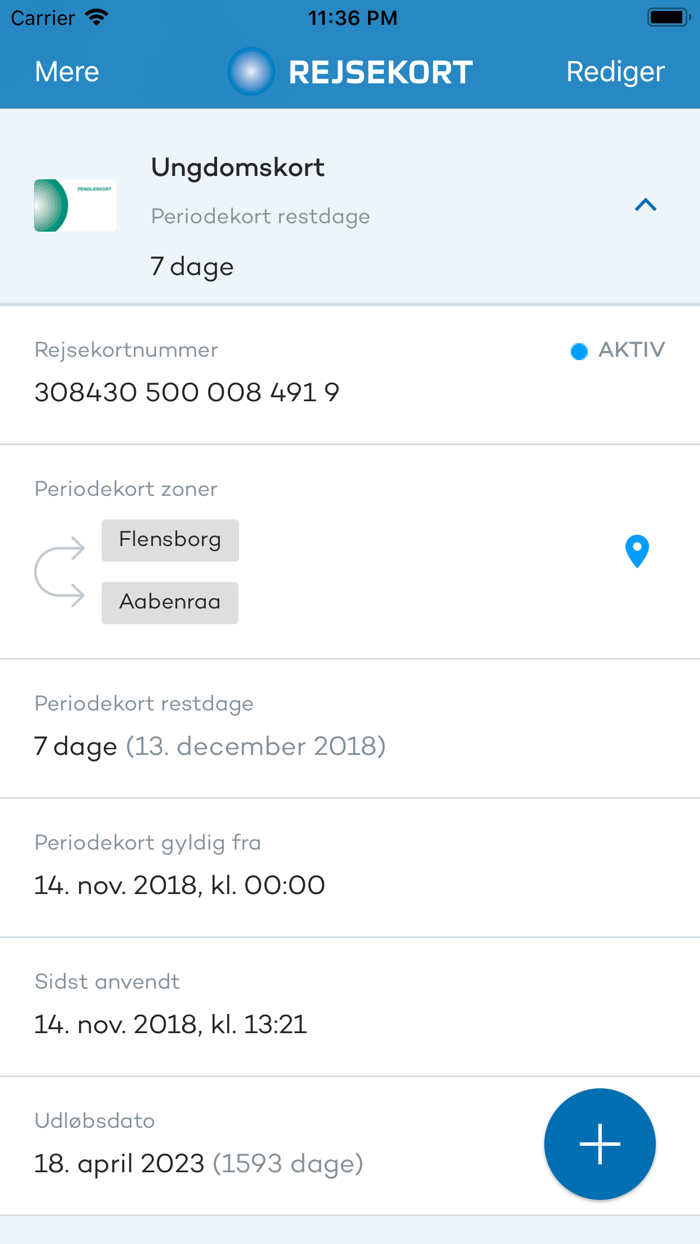Select the map pin icon beside Periodekort zoner
The height and width of the screenshot is (1244, 700).
[637, 551]
